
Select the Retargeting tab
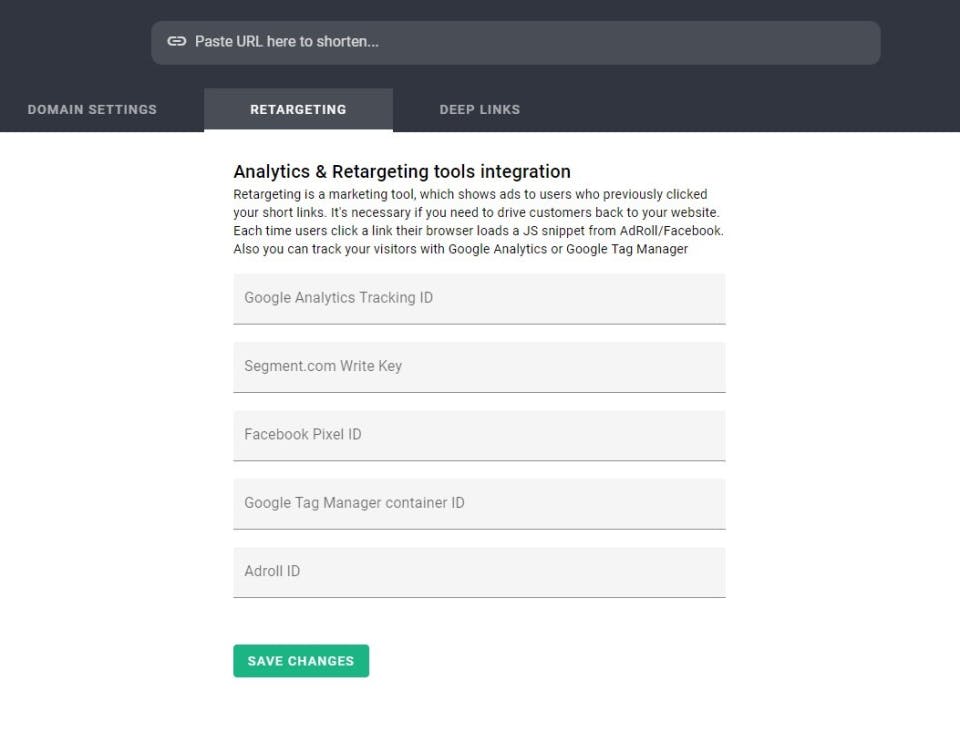pyautogui.click(x=298, y=110)
